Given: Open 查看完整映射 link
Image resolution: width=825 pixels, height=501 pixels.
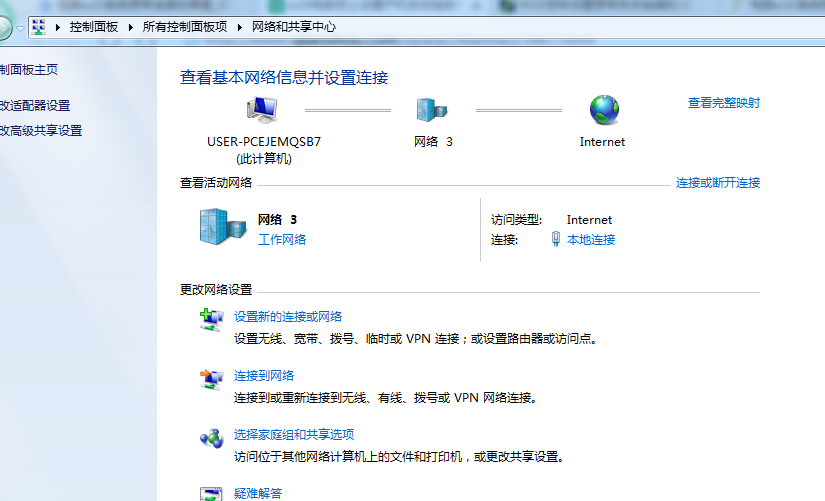Looking at the screenshot, I should 724,103.
